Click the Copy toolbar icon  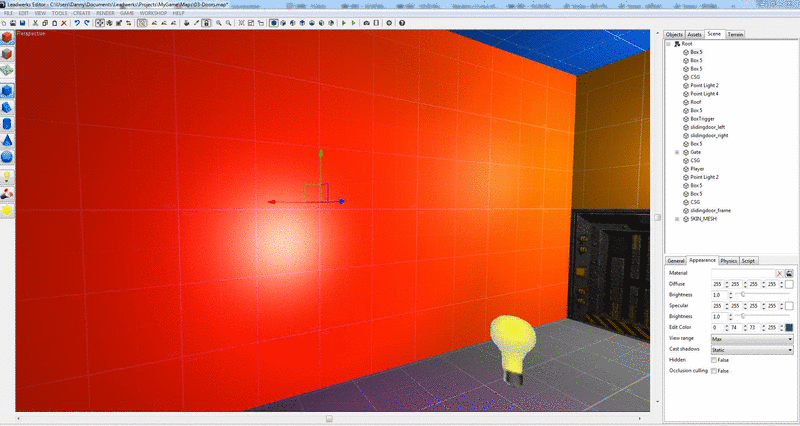[x=45, y=23]
